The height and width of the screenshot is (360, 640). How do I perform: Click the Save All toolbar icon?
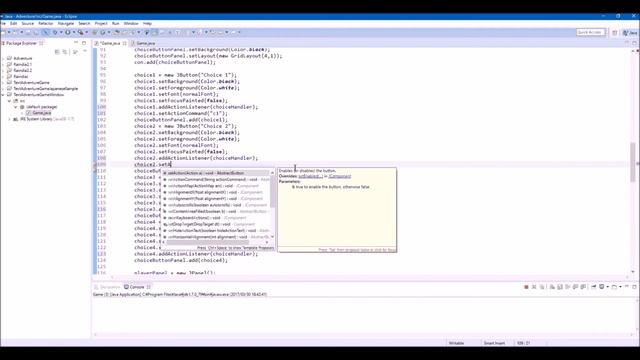click(x=36, y=32)
